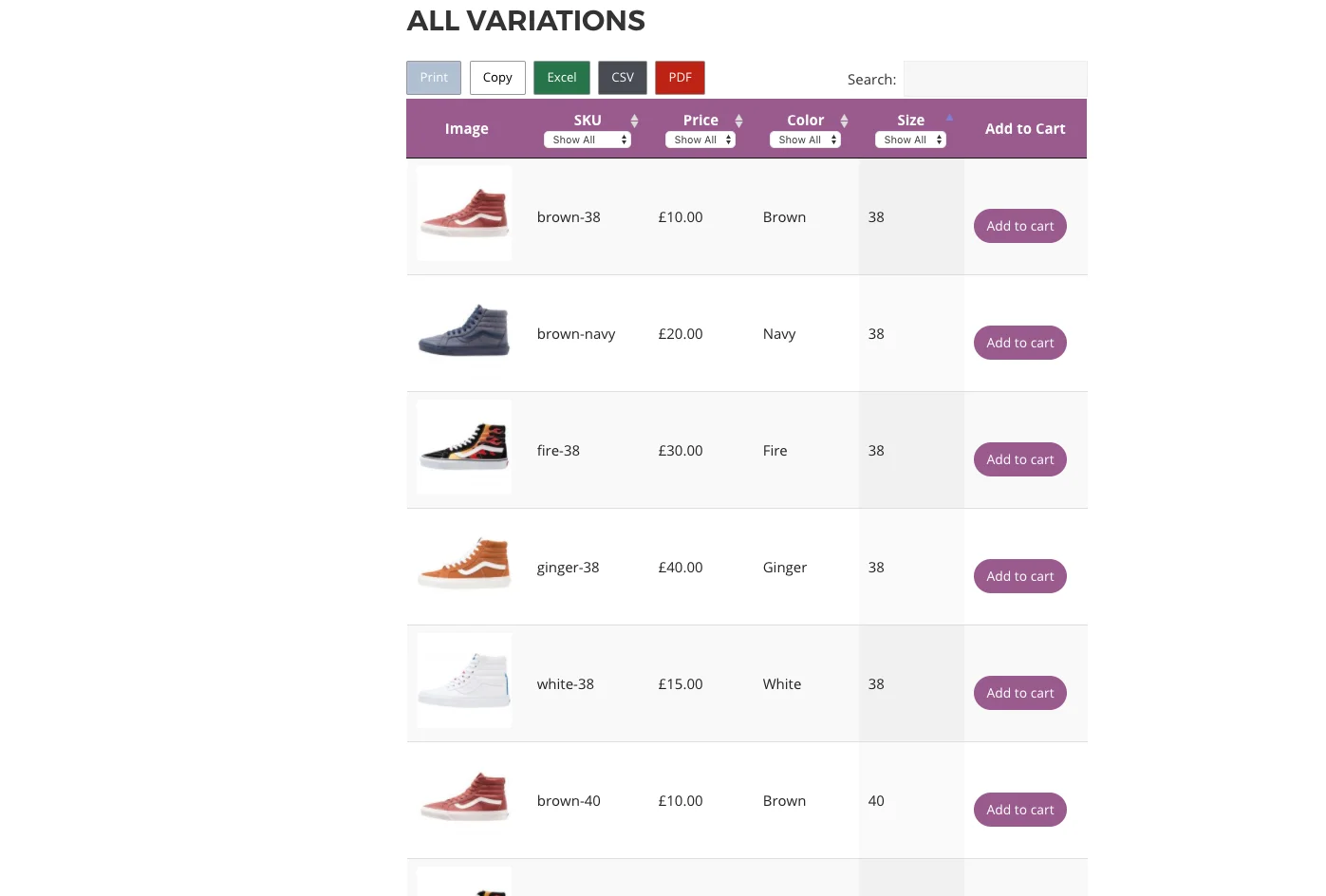Viewport: 1326px width, 896px height.
Task: Export the variations as CSV
Action: (622, 77)
